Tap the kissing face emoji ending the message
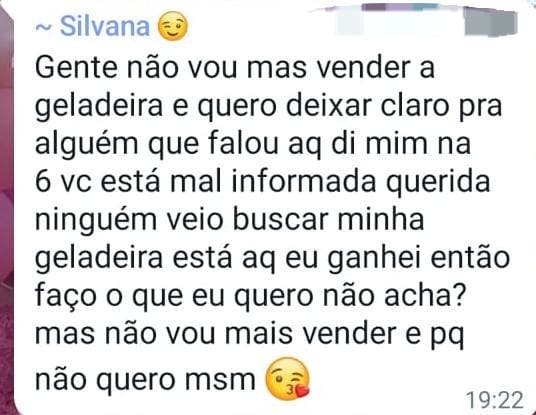Viewport: 536px width, 415px height. coord(287,379)
